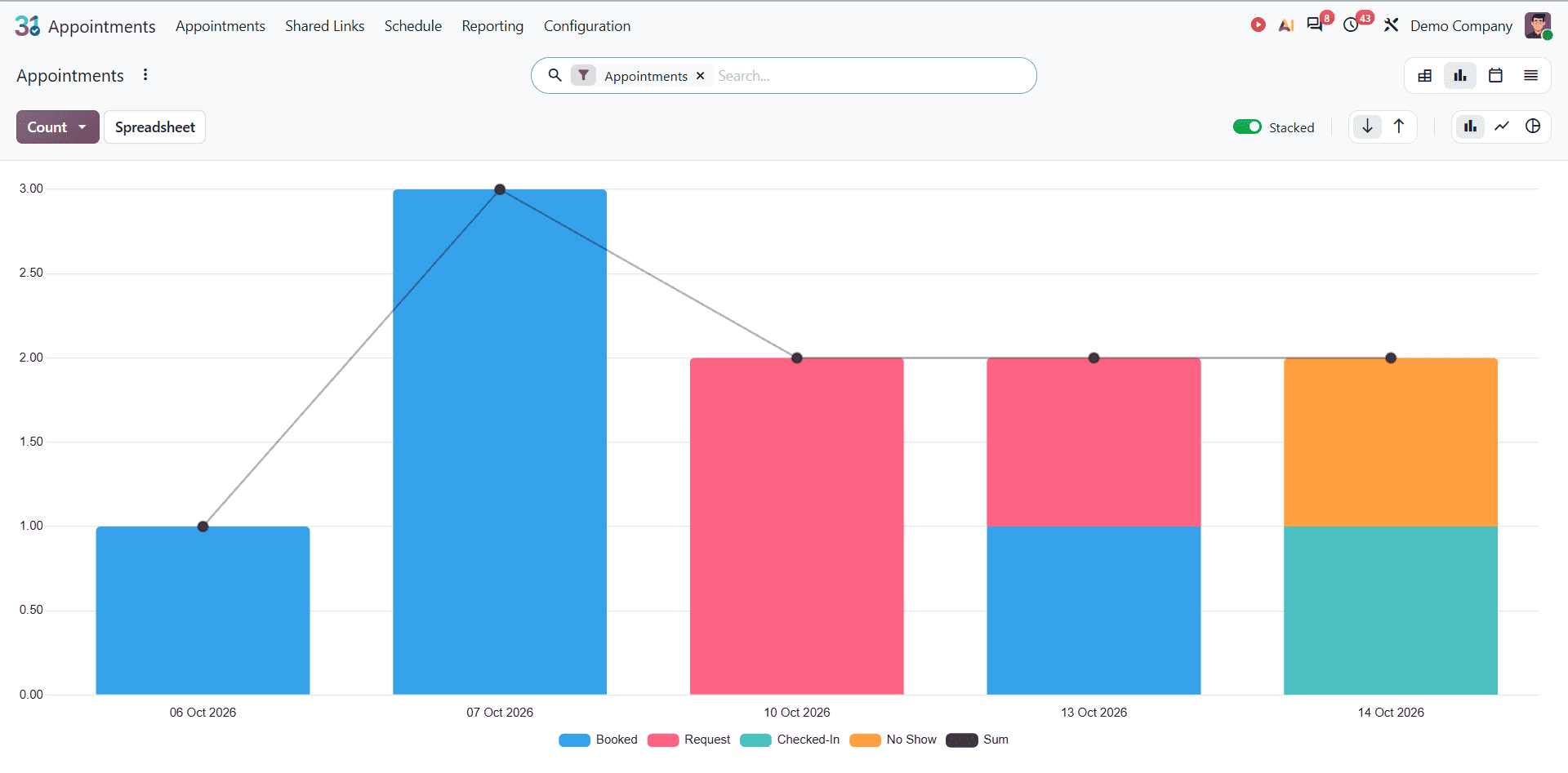This screenshot has height=773, width=1568.
Task: Switch to list view
Action: pyautogui.click(x=1530, y=76)
